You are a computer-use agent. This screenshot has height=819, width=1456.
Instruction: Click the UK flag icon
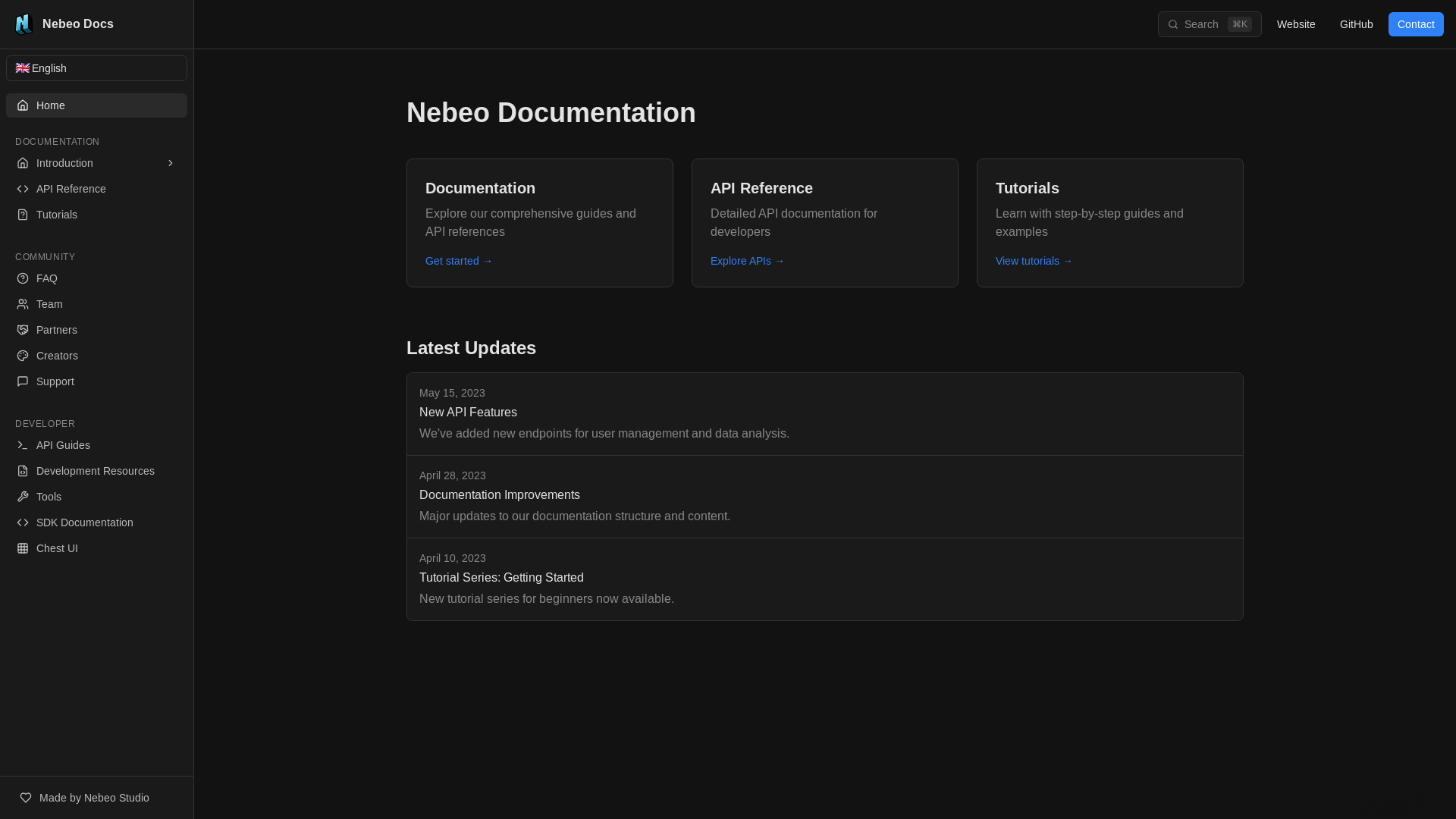tap(23, 68)
